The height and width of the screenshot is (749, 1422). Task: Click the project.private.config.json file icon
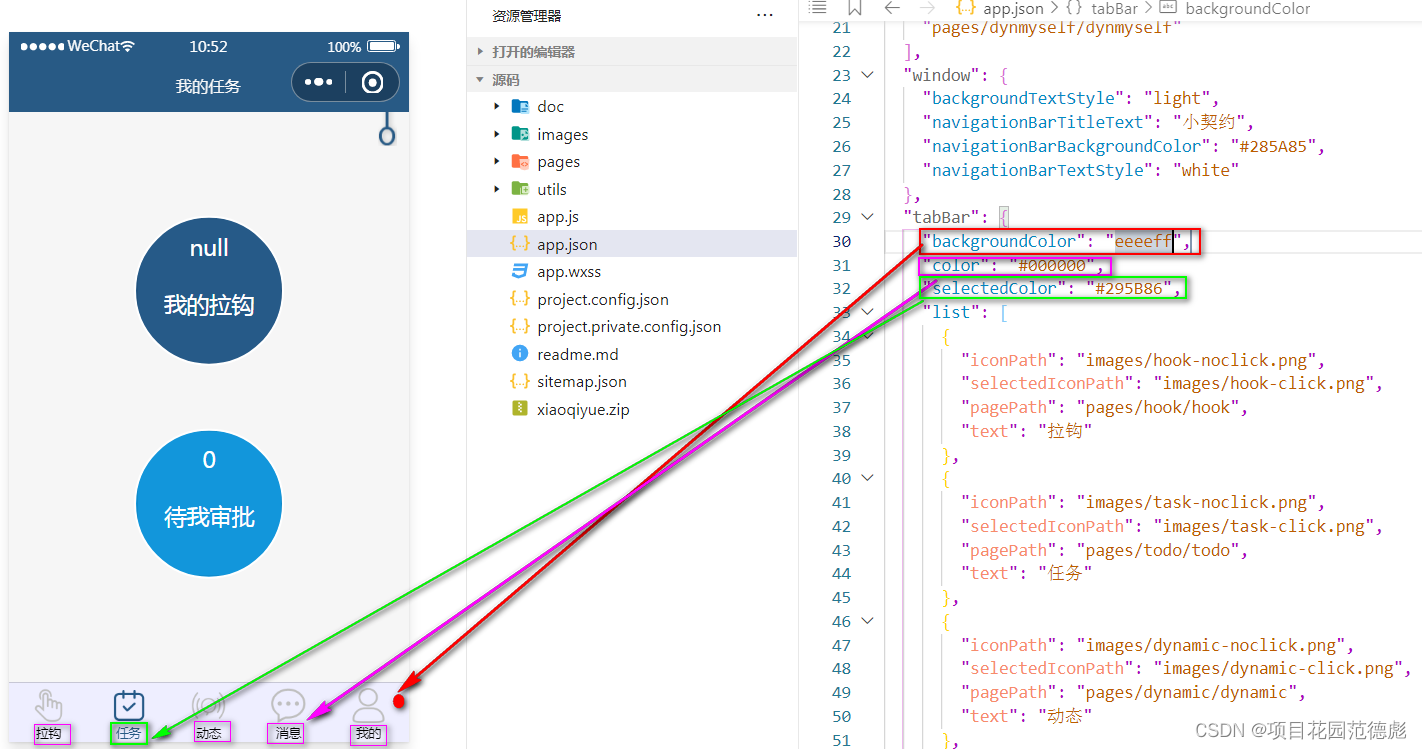tap(520, 327)
